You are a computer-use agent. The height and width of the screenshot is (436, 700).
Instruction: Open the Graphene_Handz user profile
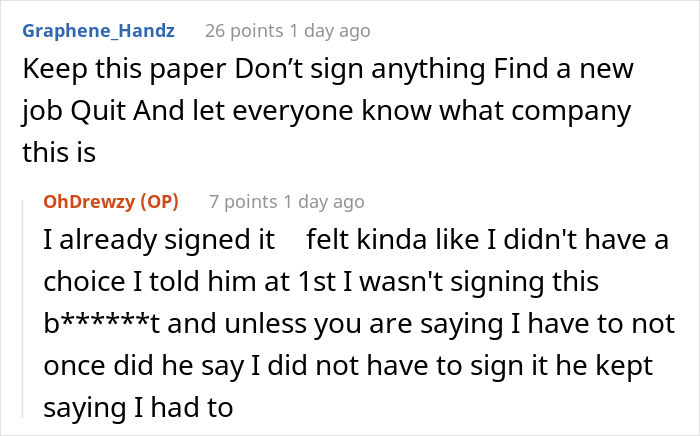point(98,31)
